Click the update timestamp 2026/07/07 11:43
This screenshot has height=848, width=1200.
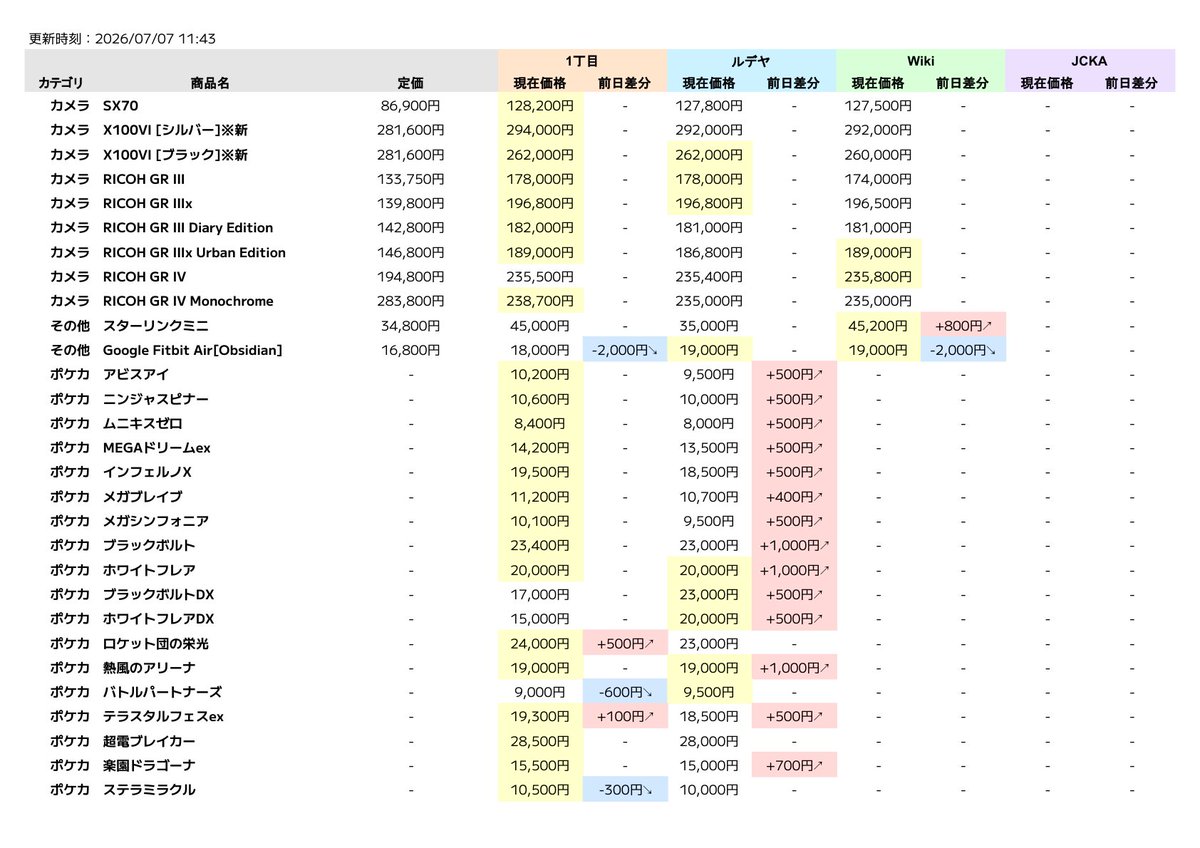click(x=155, y=39)
